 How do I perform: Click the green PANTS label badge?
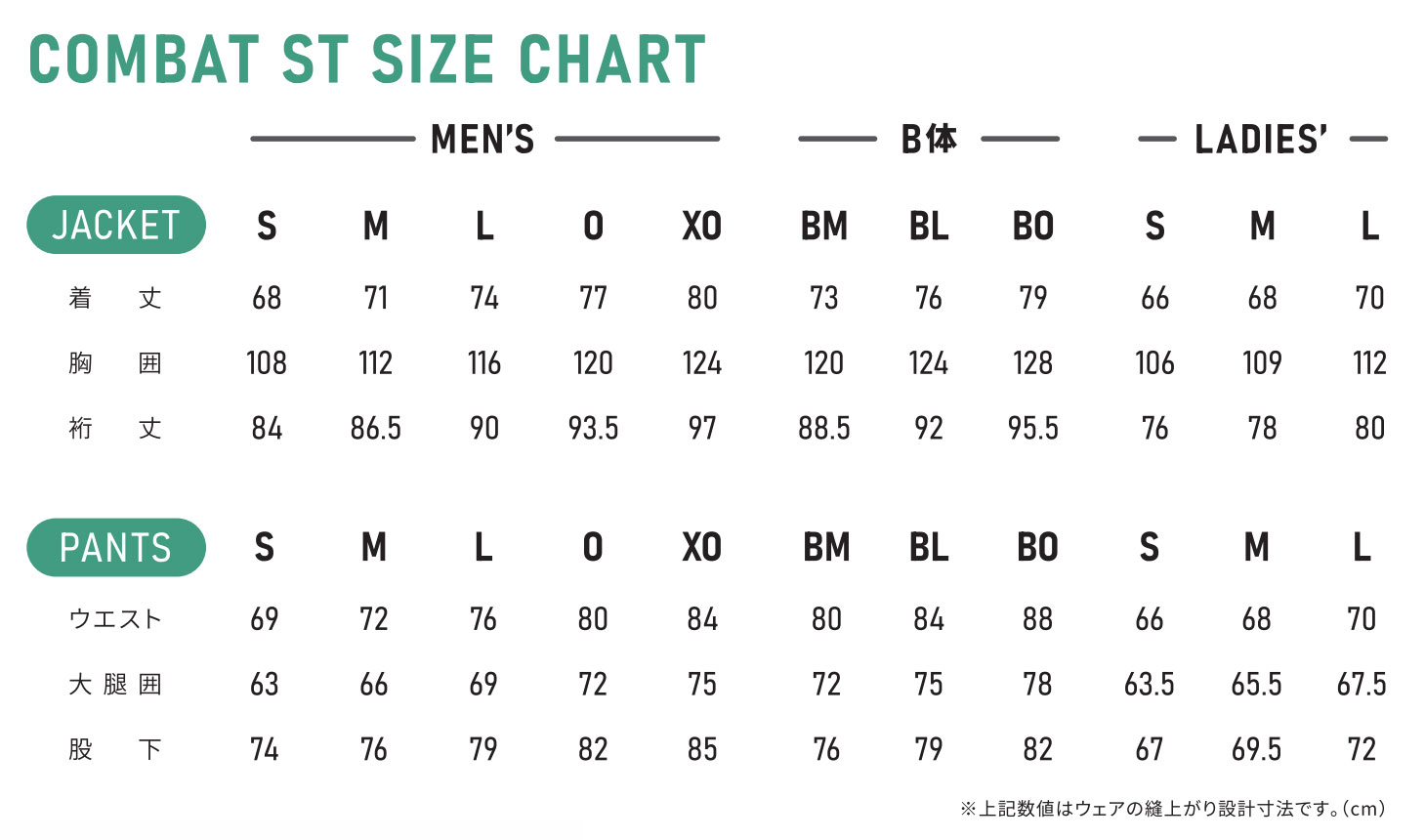(116, 547)
